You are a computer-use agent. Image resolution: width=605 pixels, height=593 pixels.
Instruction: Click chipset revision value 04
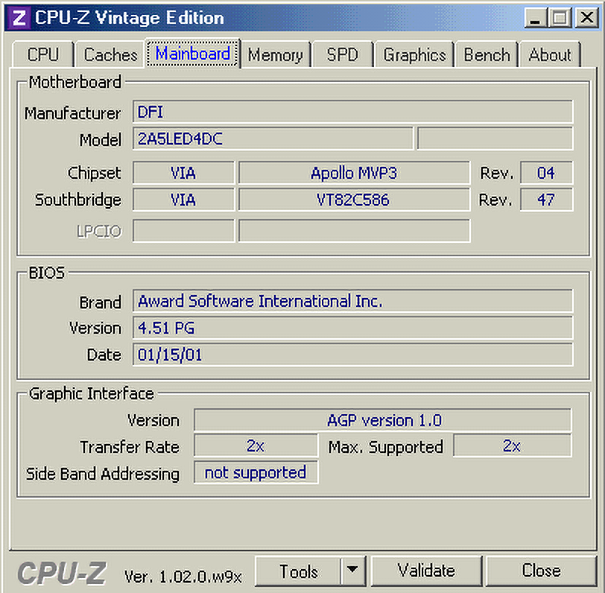546,173
